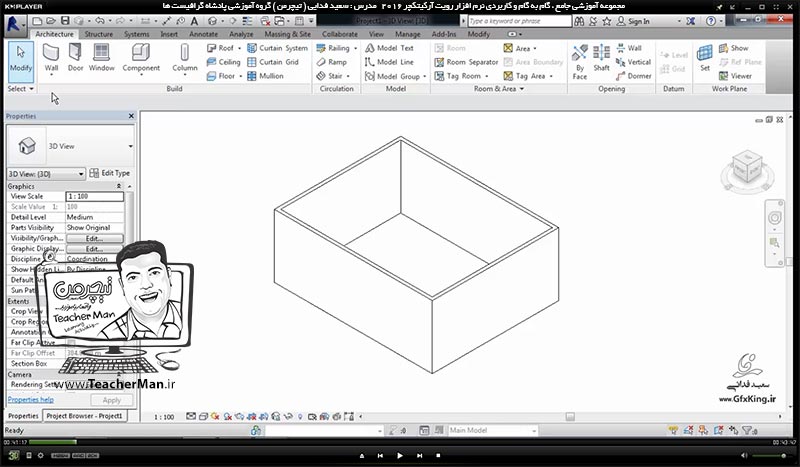Screen dimensions: 800x467
Task: Open the Massing & Site tab
Action: 287,34
